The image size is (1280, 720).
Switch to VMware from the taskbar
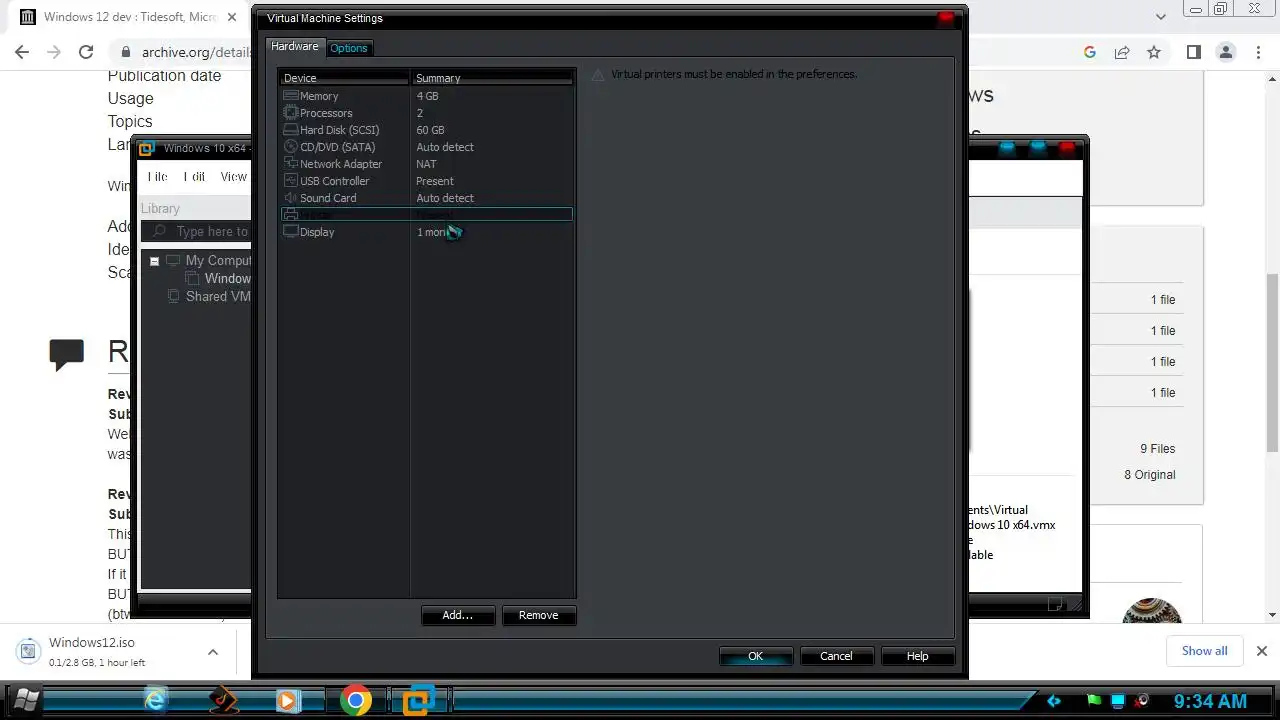click(418, 700)
